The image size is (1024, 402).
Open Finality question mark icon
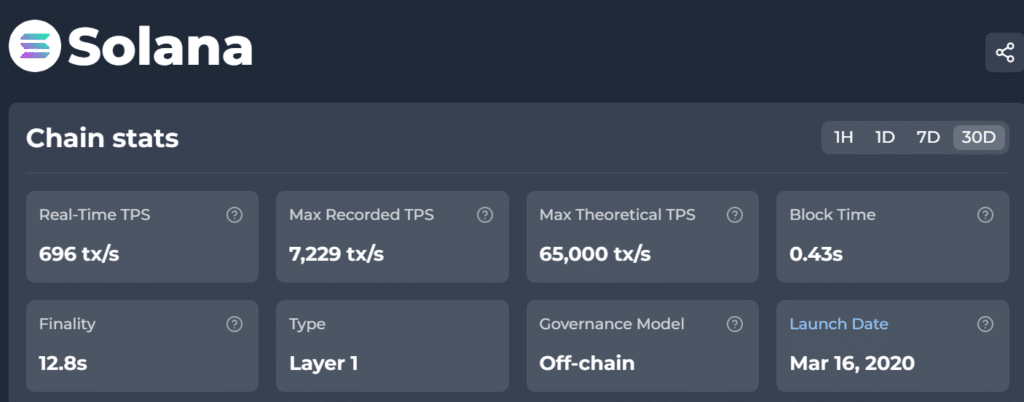235,324
